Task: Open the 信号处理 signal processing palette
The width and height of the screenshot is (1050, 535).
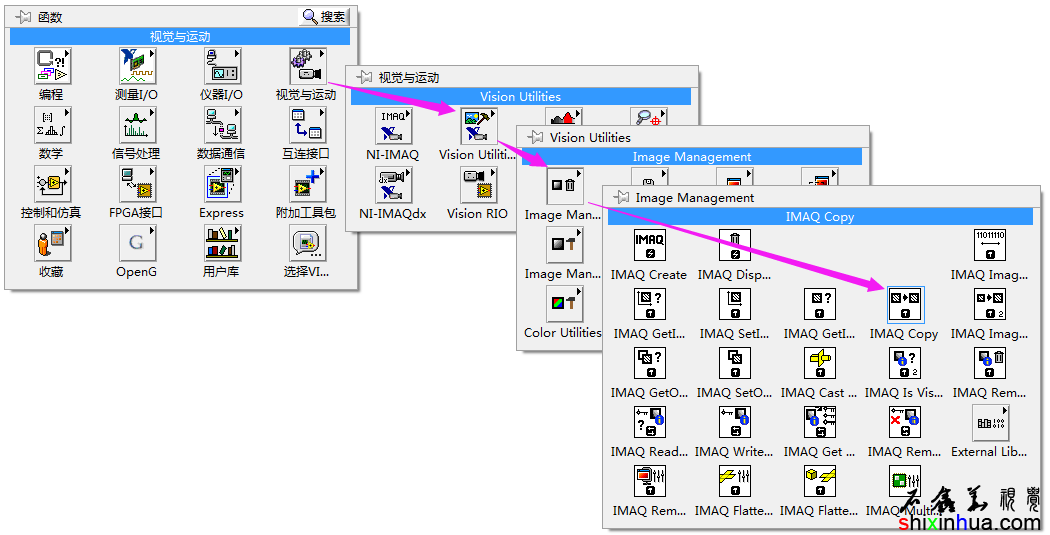Action: coord(136,126)
